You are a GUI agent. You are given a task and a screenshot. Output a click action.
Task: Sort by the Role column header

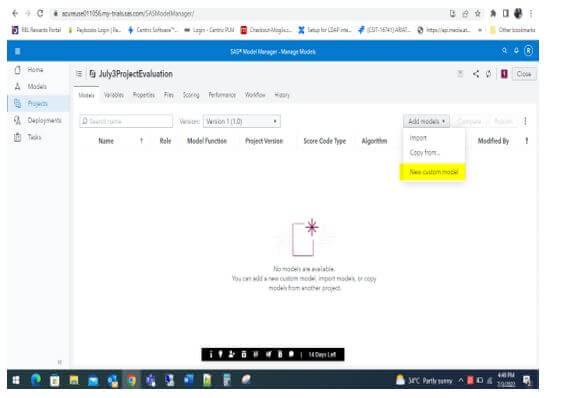coord(165,141)
